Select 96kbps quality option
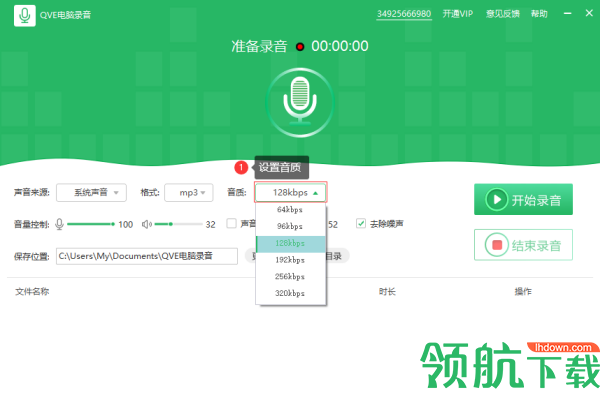This screenshot has width=600, height=395. [290, 226]
